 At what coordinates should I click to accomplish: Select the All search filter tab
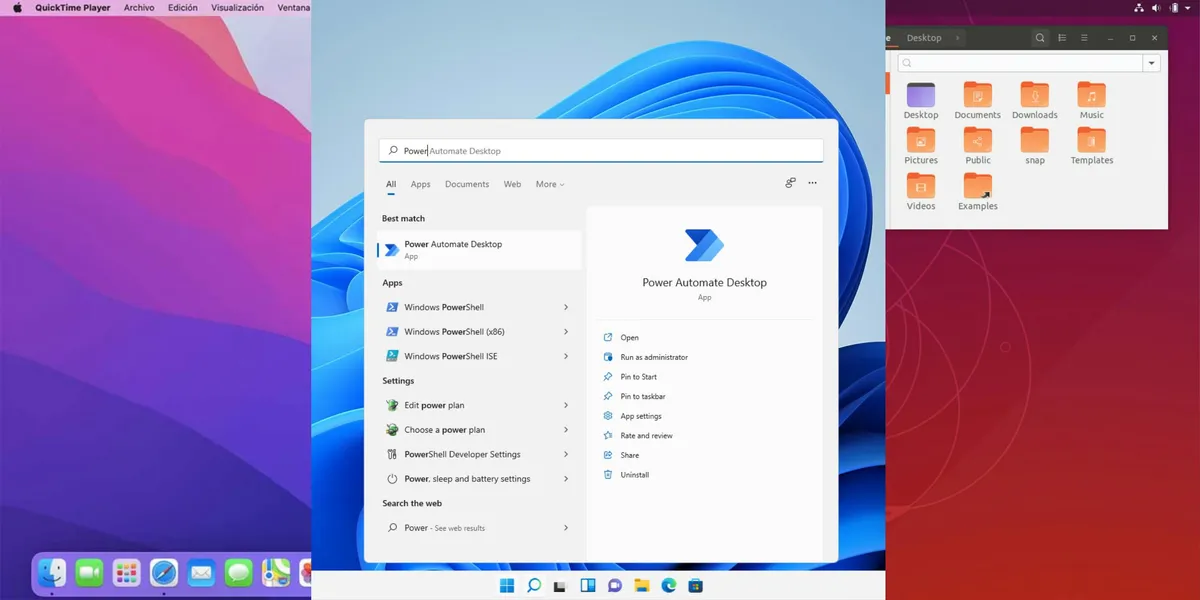click(391, 184)
